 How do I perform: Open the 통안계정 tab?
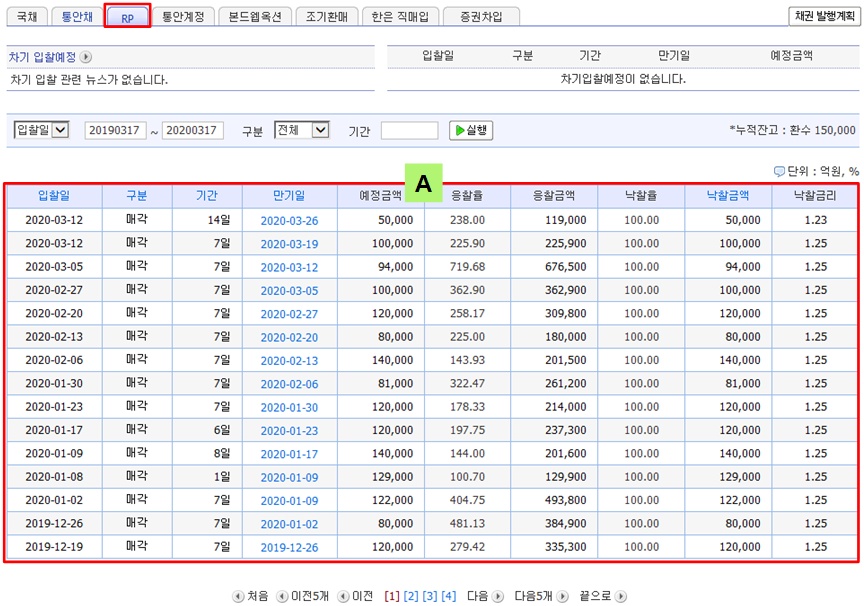click(183, 17)
